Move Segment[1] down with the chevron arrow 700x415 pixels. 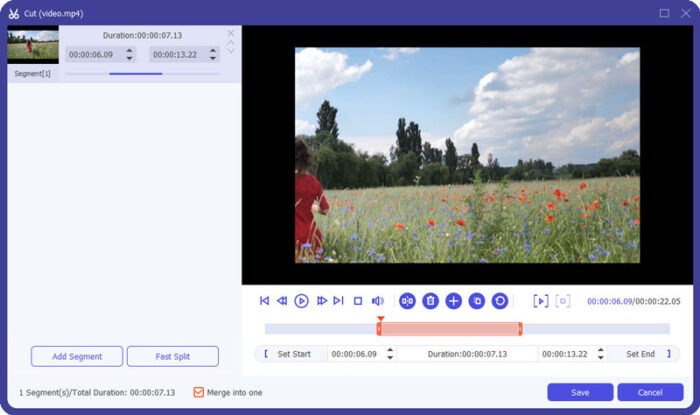[x=231, y=51]
